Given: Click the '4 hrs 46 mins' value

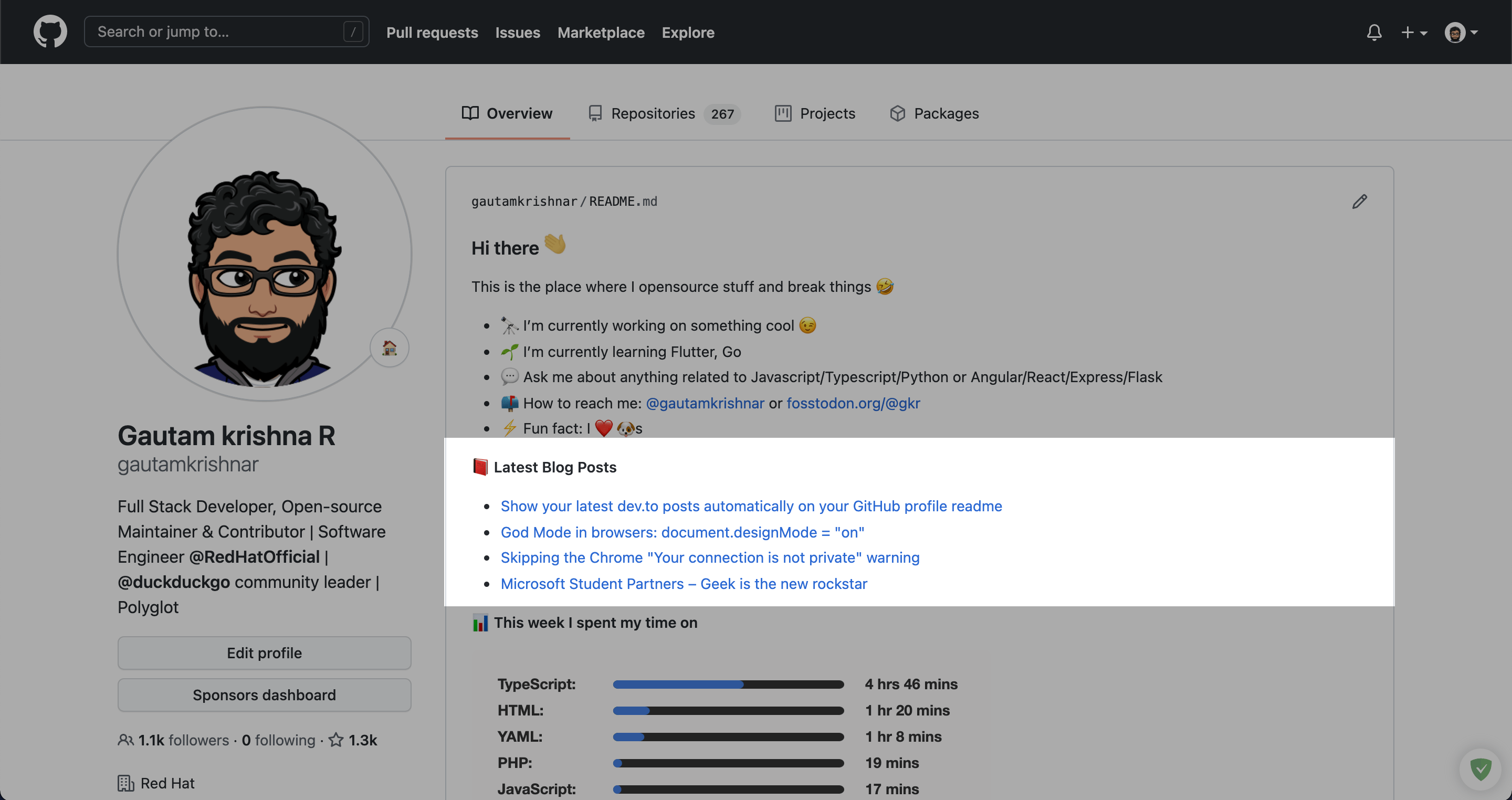Looking at the screenshot, I should (911, 684).
